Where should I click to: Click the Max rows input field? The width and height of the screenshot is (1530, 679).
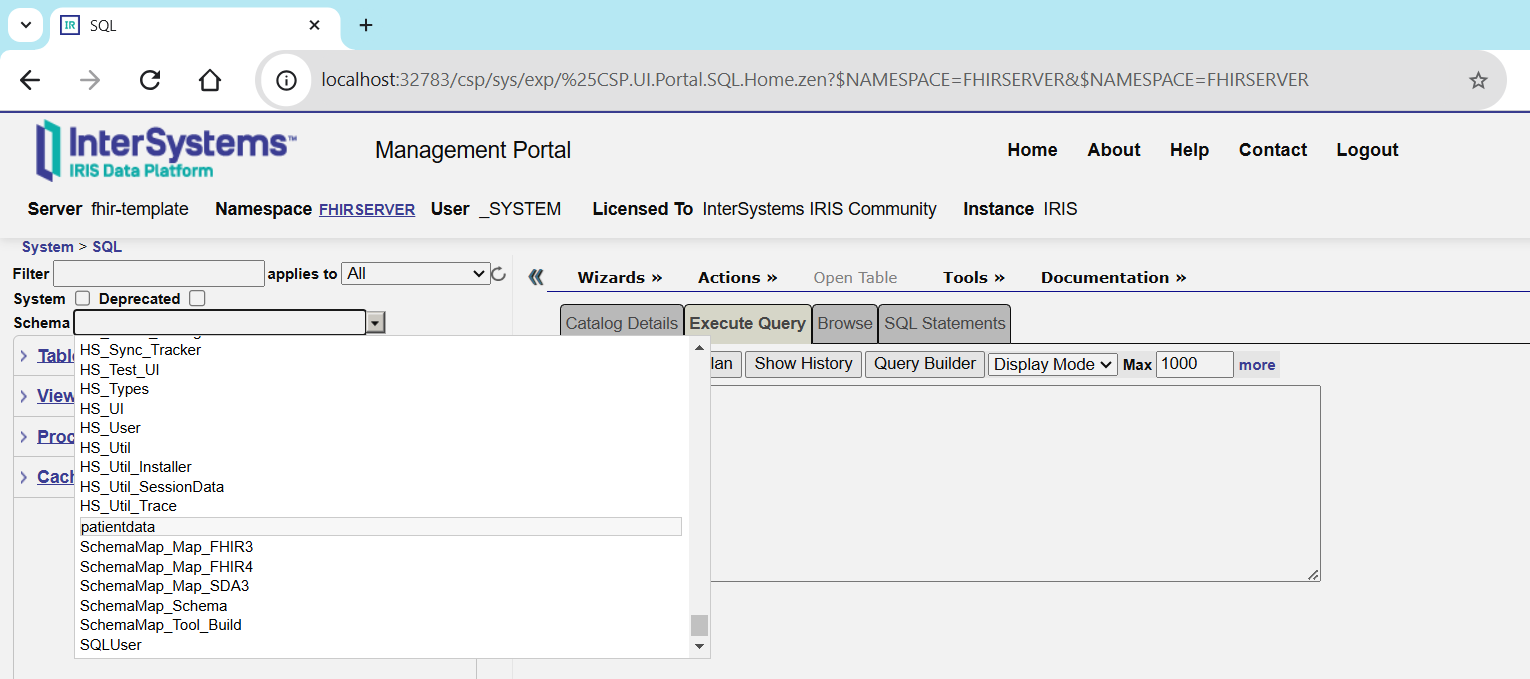point(1195,364)
